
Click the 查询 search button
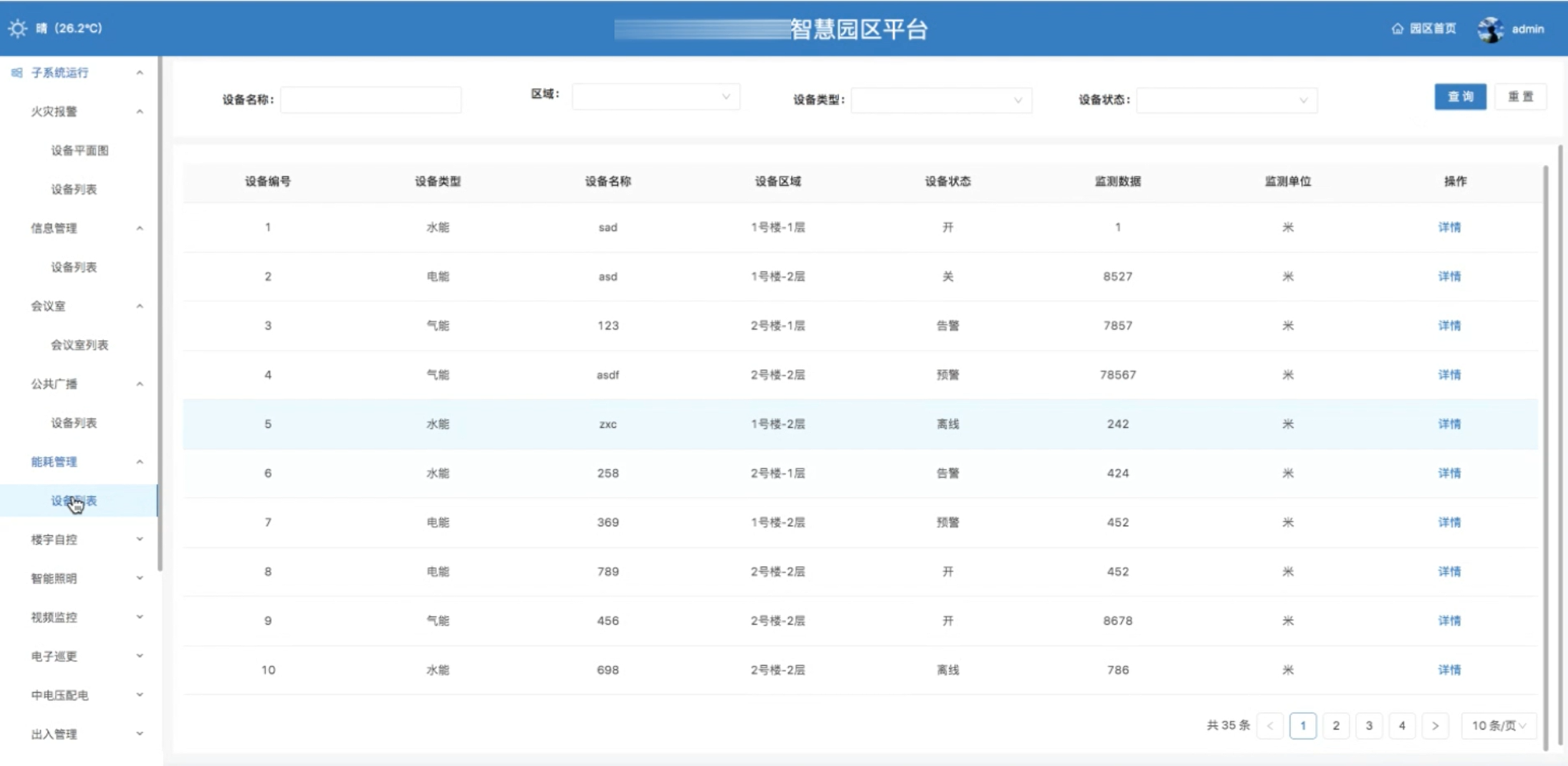(1460, 97)
